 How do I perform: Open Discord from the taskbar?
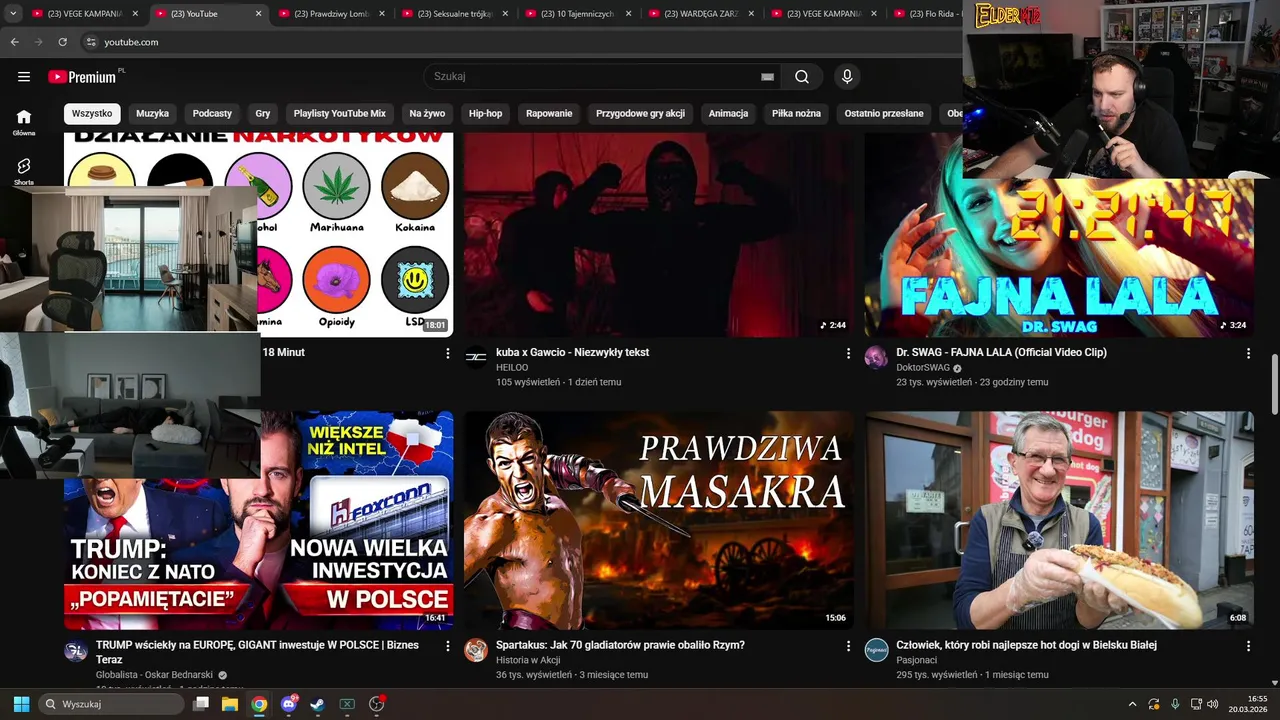[289, 704]
